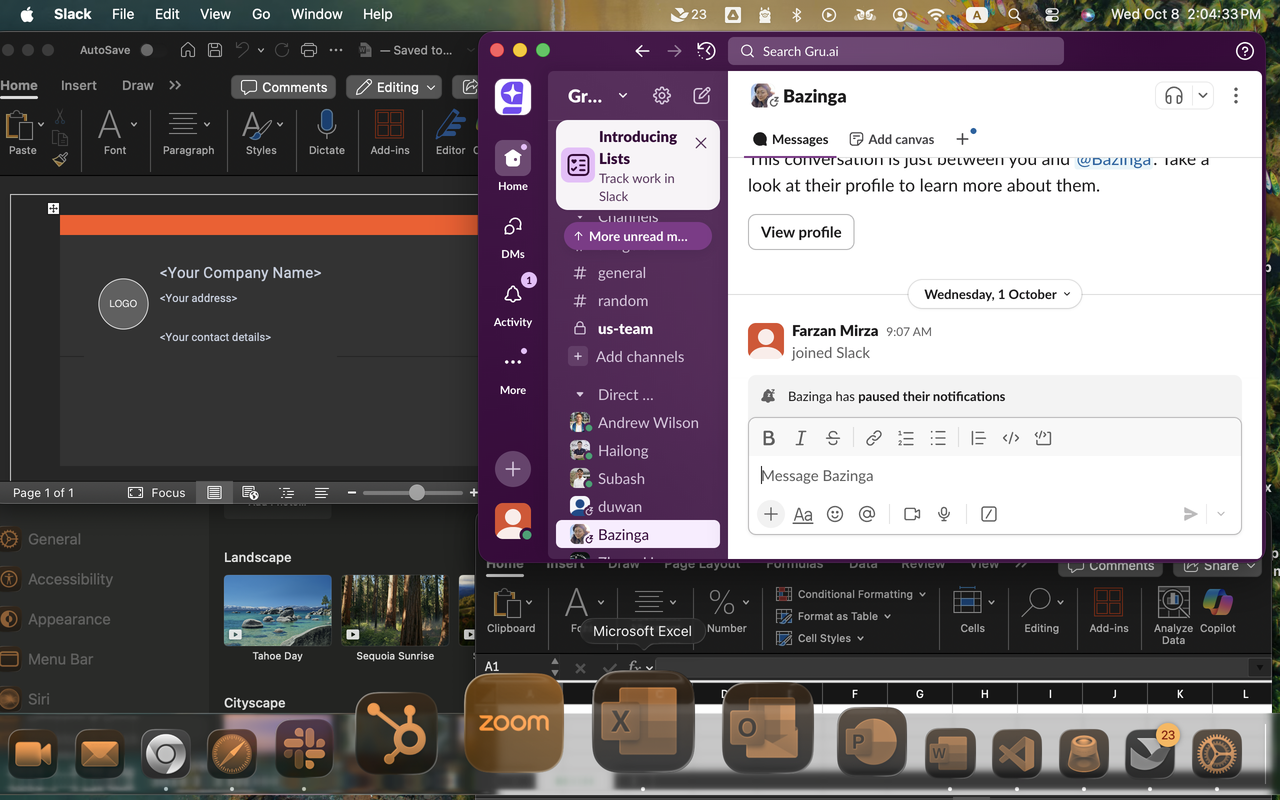Click the mention @ icon in composer
The width and height of the screenshot is (1280, 800).
click(x=867, y=514)
